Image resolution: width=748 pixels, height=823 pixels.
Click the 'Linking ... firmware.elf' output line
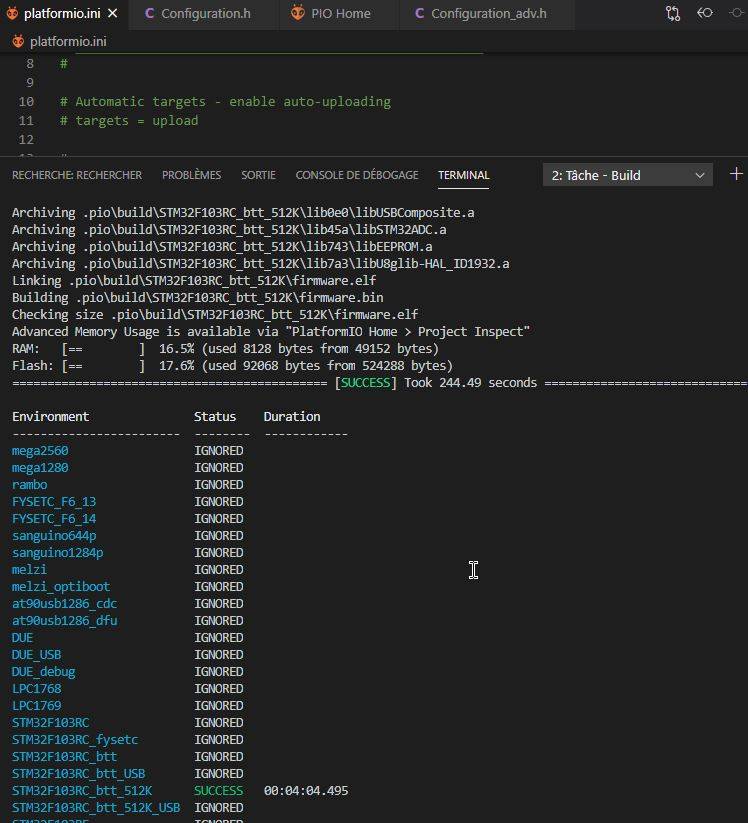tap(194, 281)
